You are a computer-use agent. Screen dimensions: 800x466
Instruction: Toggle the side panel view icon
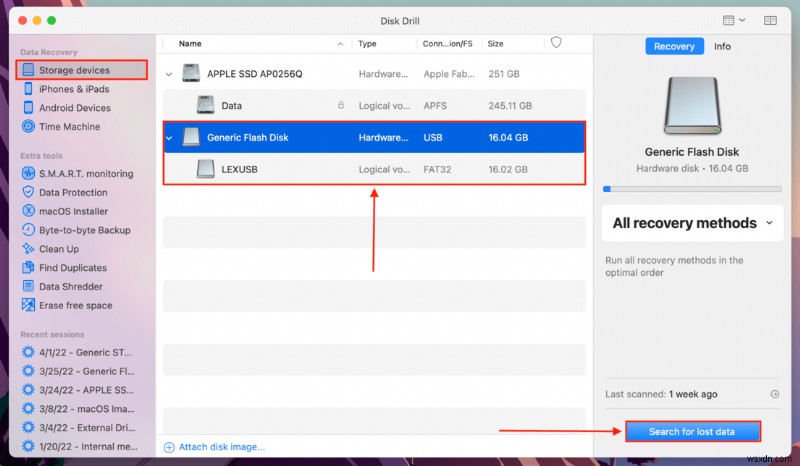pyautogui.click(x=770, y=20)
